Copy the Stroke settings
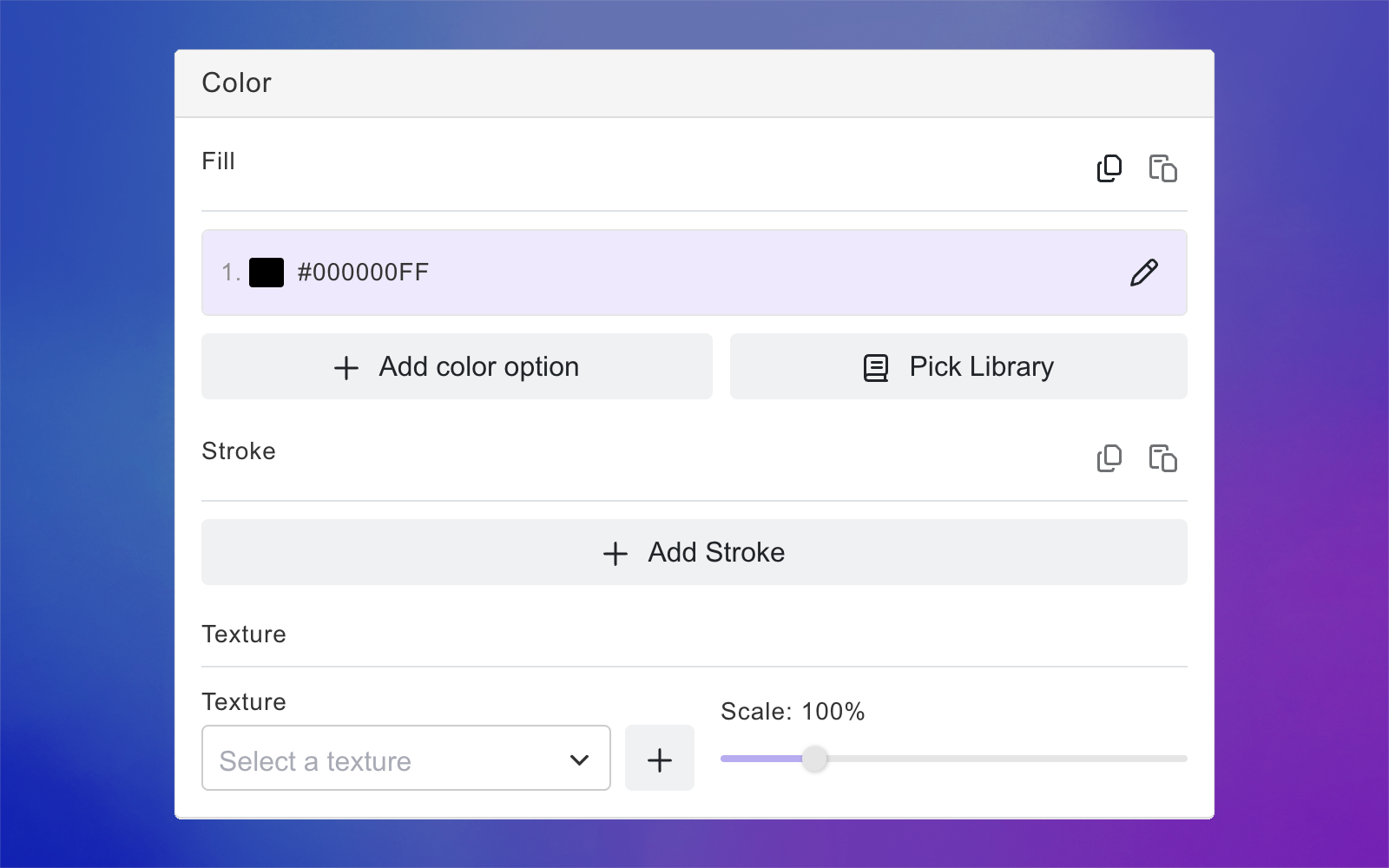Viewport: 1389px width, 868px height. [x=1109, y=458]
